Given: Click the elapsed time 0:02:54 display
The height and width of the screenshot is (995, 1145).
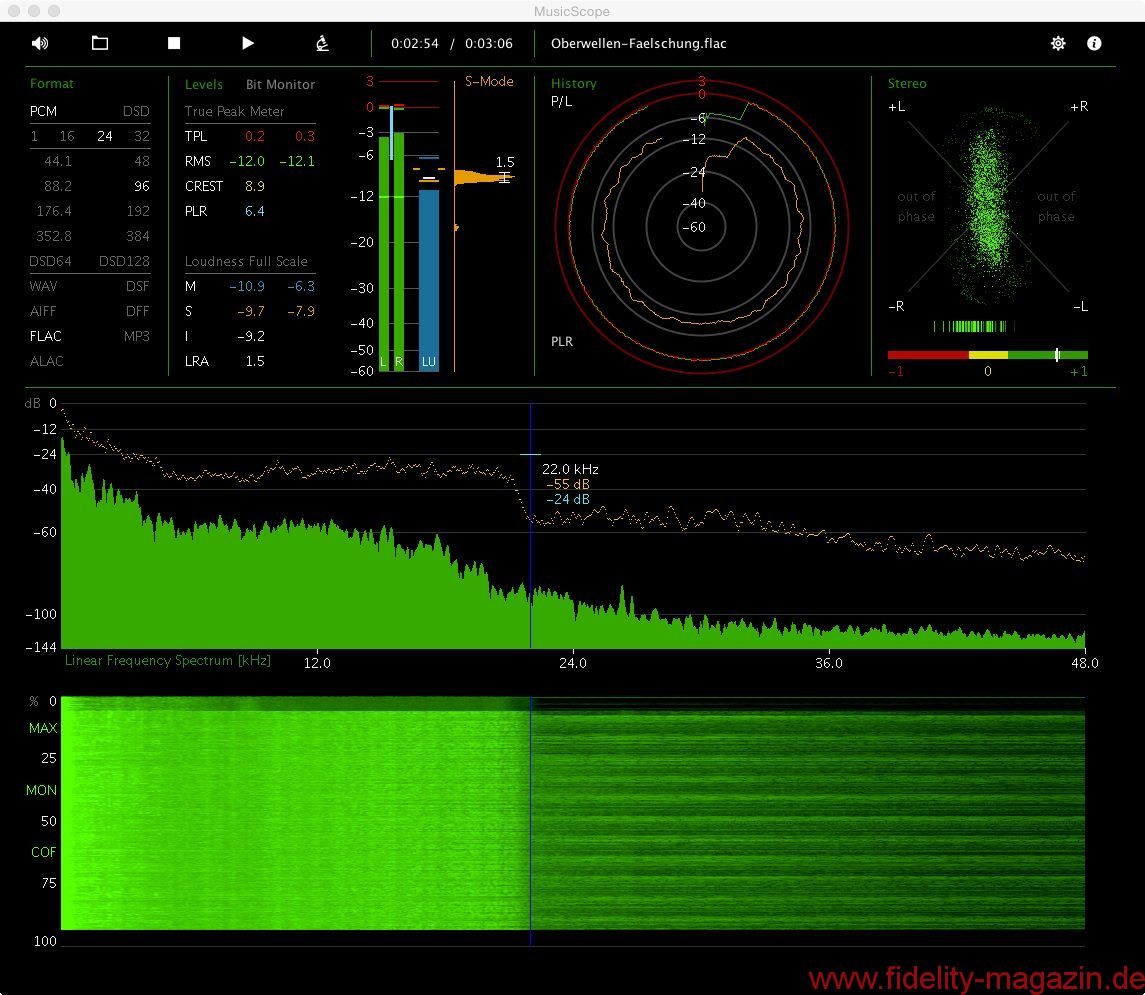Looking at the screenshot, I should pos(415,44).
